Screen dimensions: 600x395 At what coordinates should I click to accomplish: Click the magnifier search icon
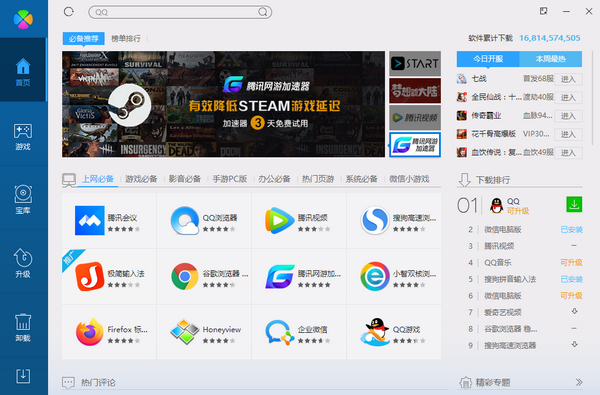pyautogui.click(x=263, y=12)
